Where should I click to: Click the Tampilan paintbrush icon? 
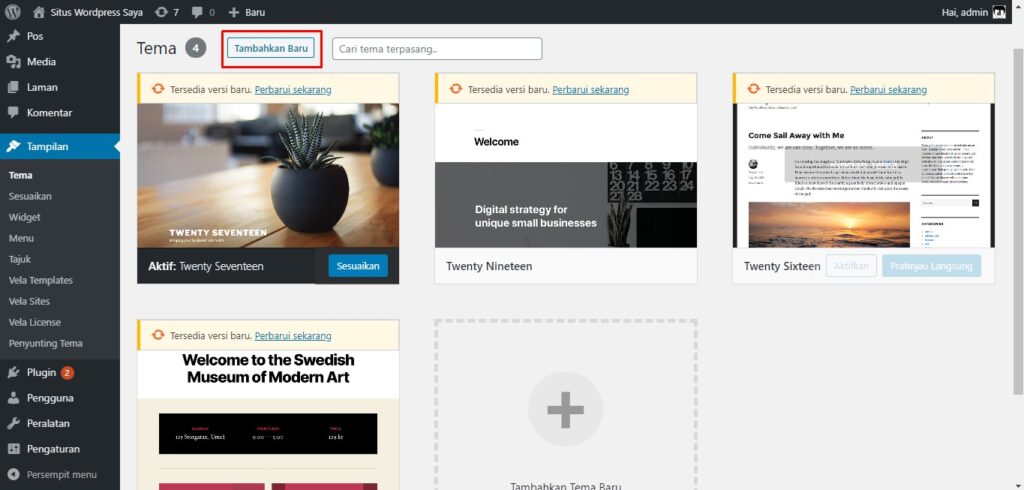pos(13,146)
